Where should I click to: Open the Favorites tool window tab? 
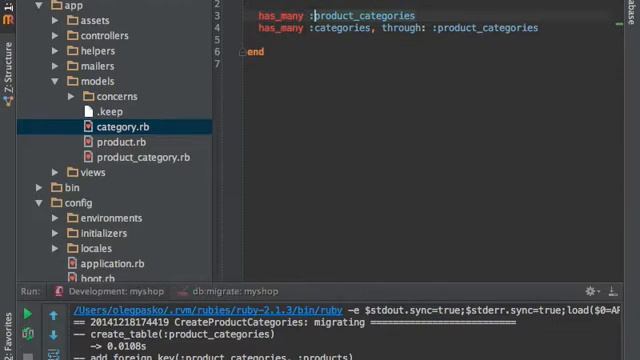coord(8,335)
